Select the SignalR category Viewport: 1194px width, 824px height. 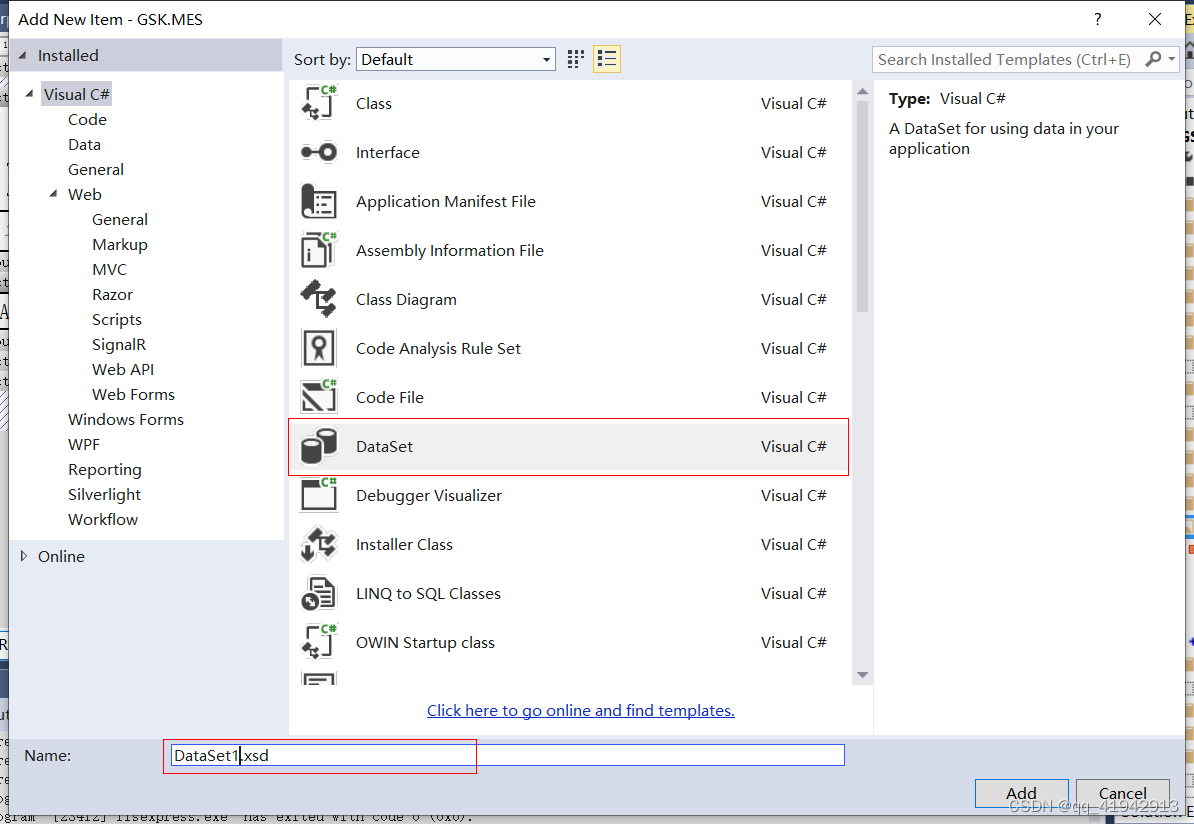[119, 345]
